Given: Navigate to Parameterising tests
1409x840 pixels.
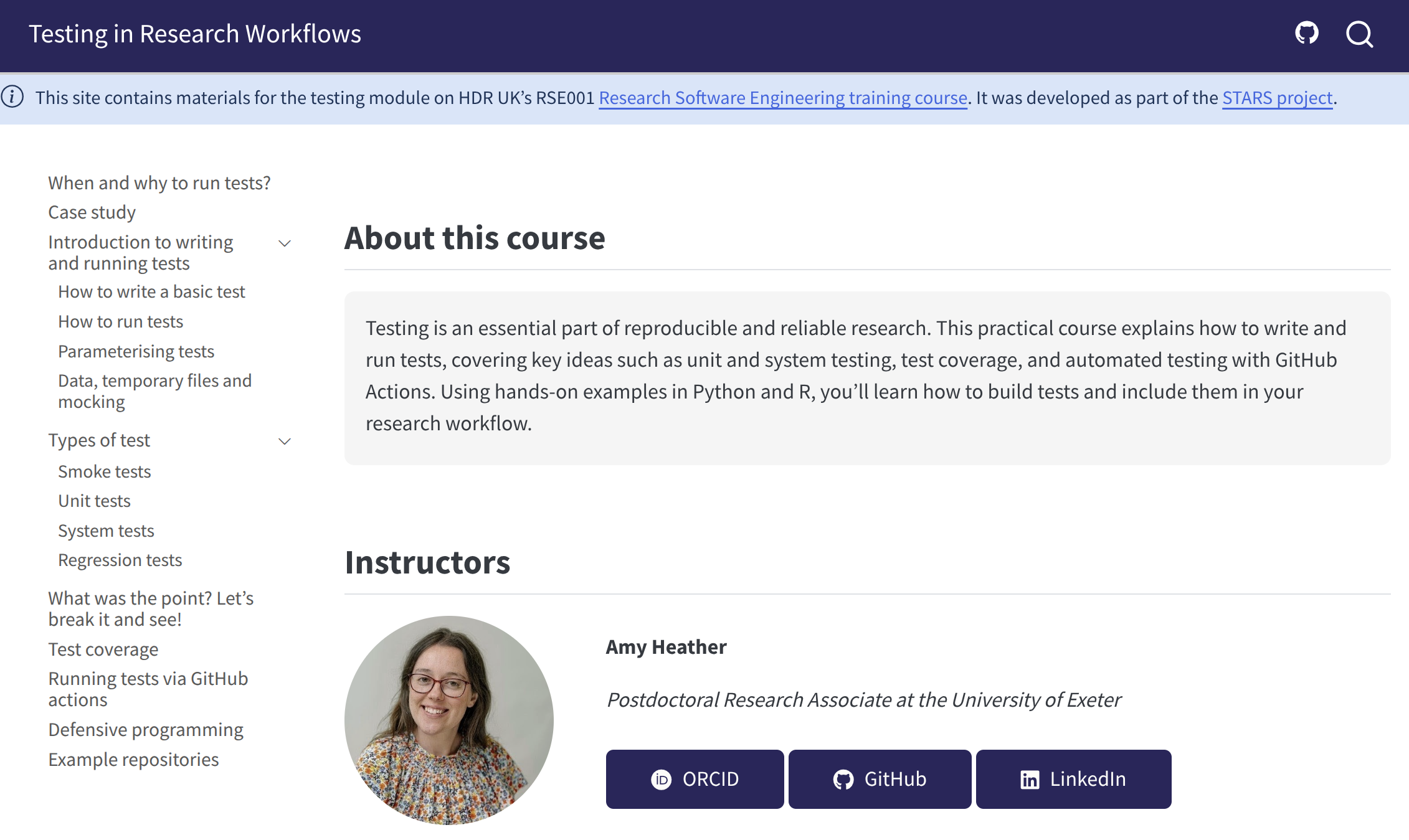Looking at the screenshot, I should [x=136, y=351].
